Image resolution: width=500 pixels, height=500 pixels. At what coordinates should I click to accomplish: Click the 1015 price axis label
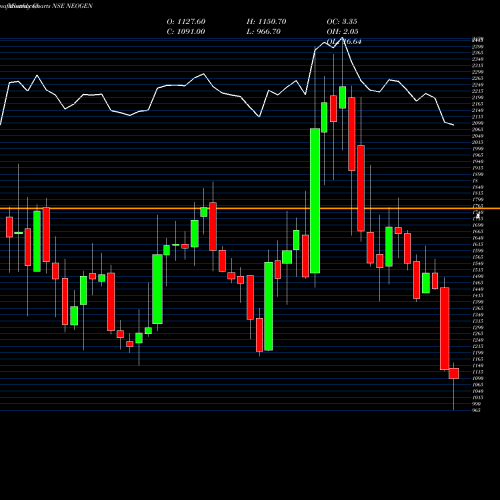pyautogui.click(x=478, y=398)
